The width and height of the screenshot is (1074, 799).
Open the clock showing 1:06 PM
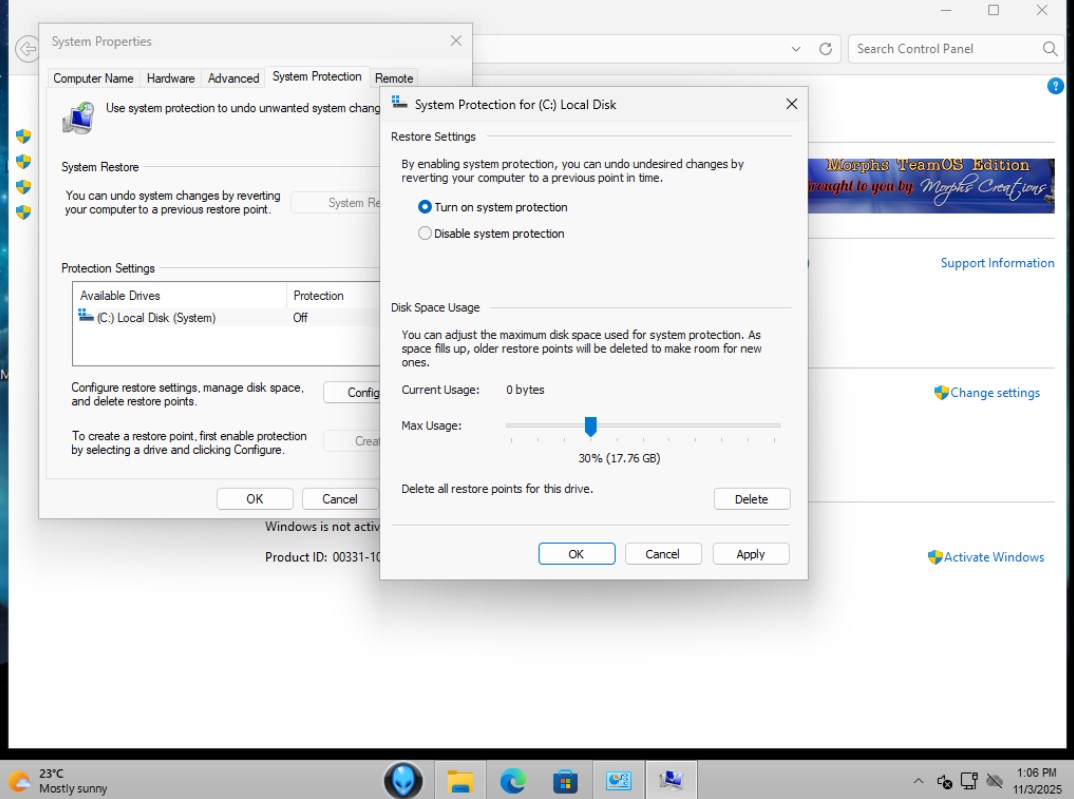(1036, 781)
